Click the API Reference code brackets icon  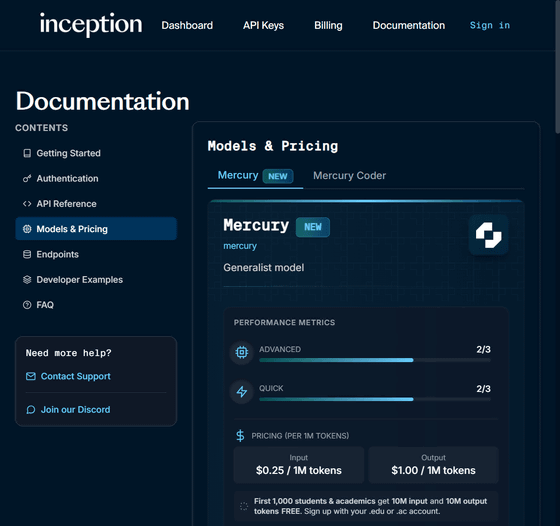pos(27,204)
